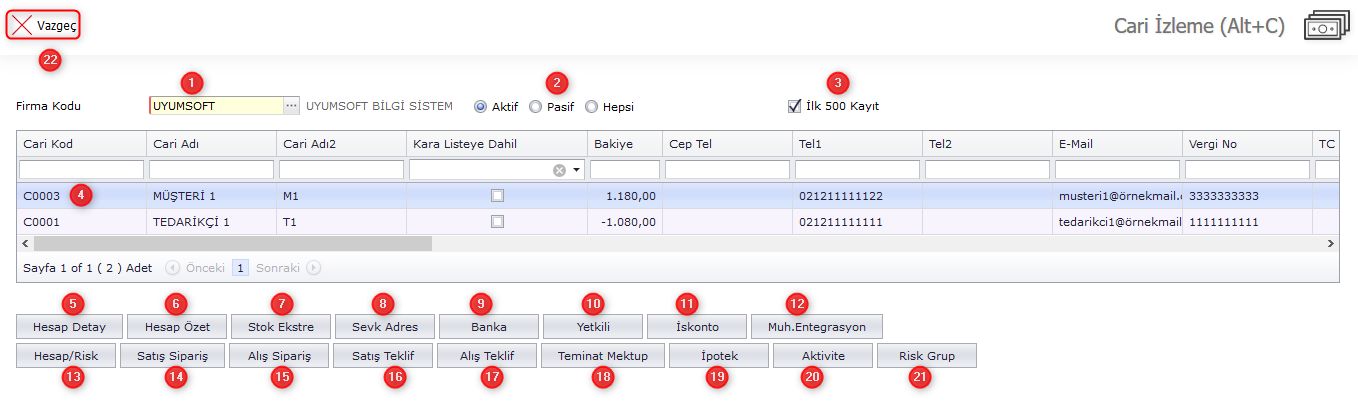Open Firma Kodu lookup ellipsis button
The width and height of the screenshot is (1358, 416).
tap(291, 106)
